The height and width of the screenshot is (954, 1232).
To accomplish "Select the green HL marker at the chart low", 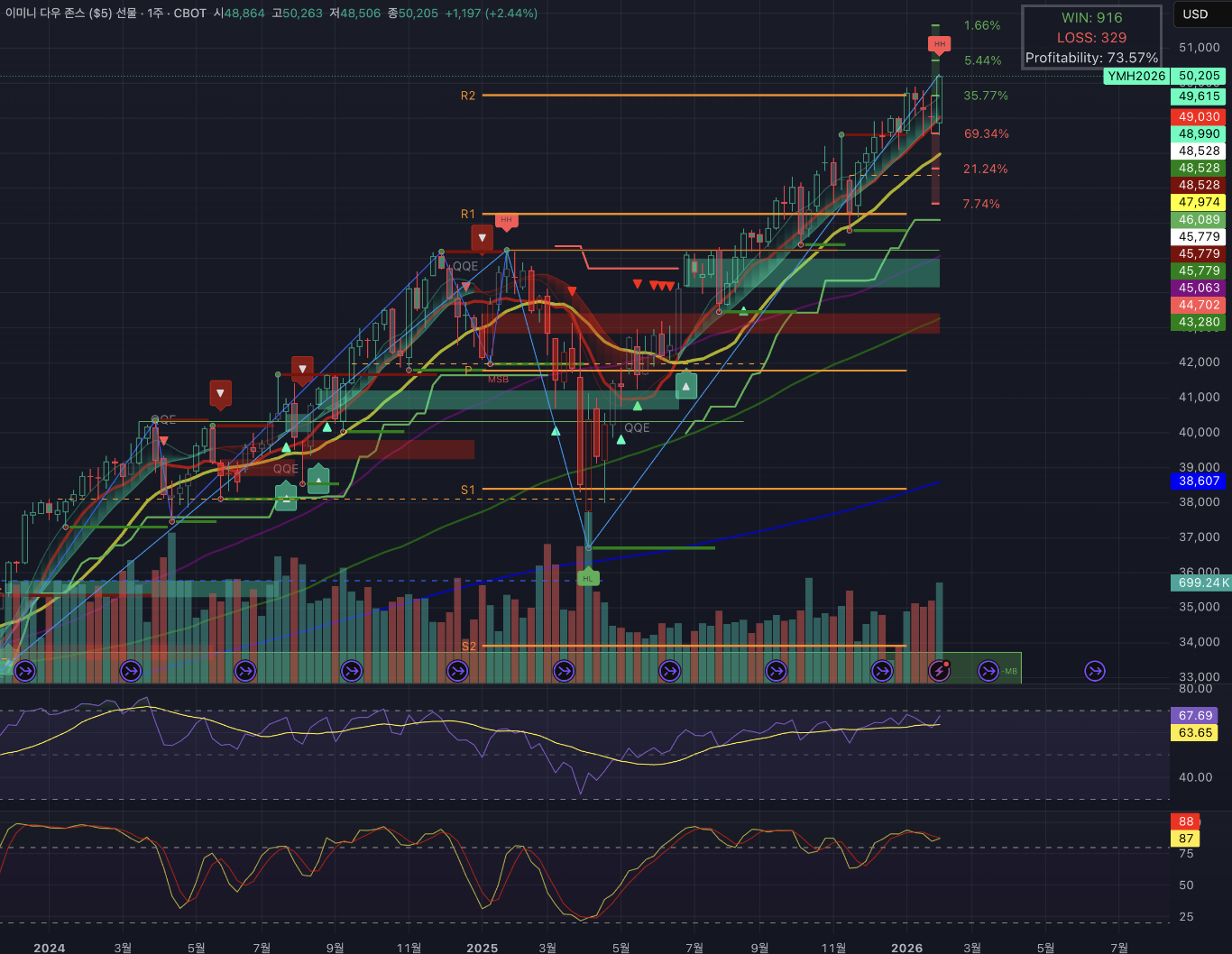I will pyautogui.click(x=588, y=578).
